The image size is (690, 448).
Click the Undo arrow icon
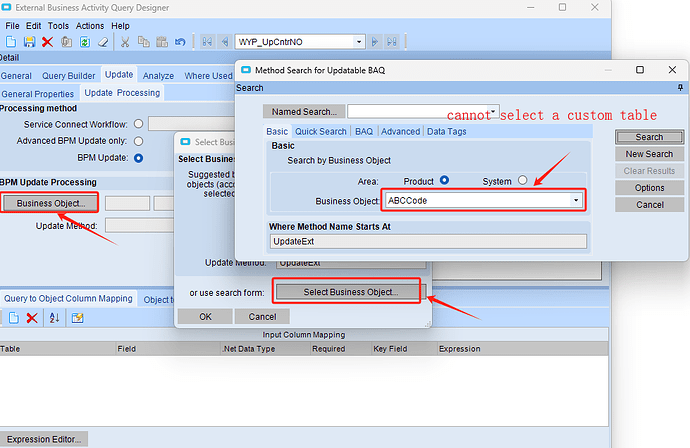(x=180, y=42)
